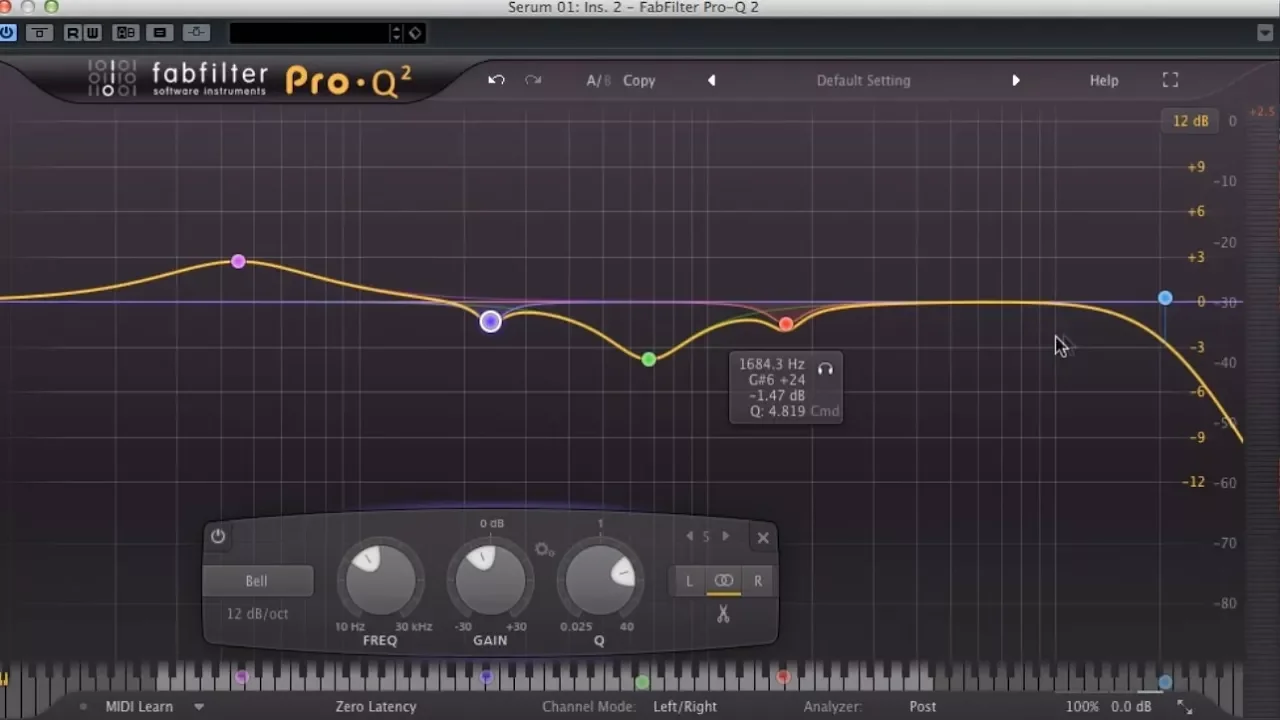The width and height of the screenshot is (1280, 720).
Task: Select the blue high-cut band node
Action: (x=1165, y=298)
